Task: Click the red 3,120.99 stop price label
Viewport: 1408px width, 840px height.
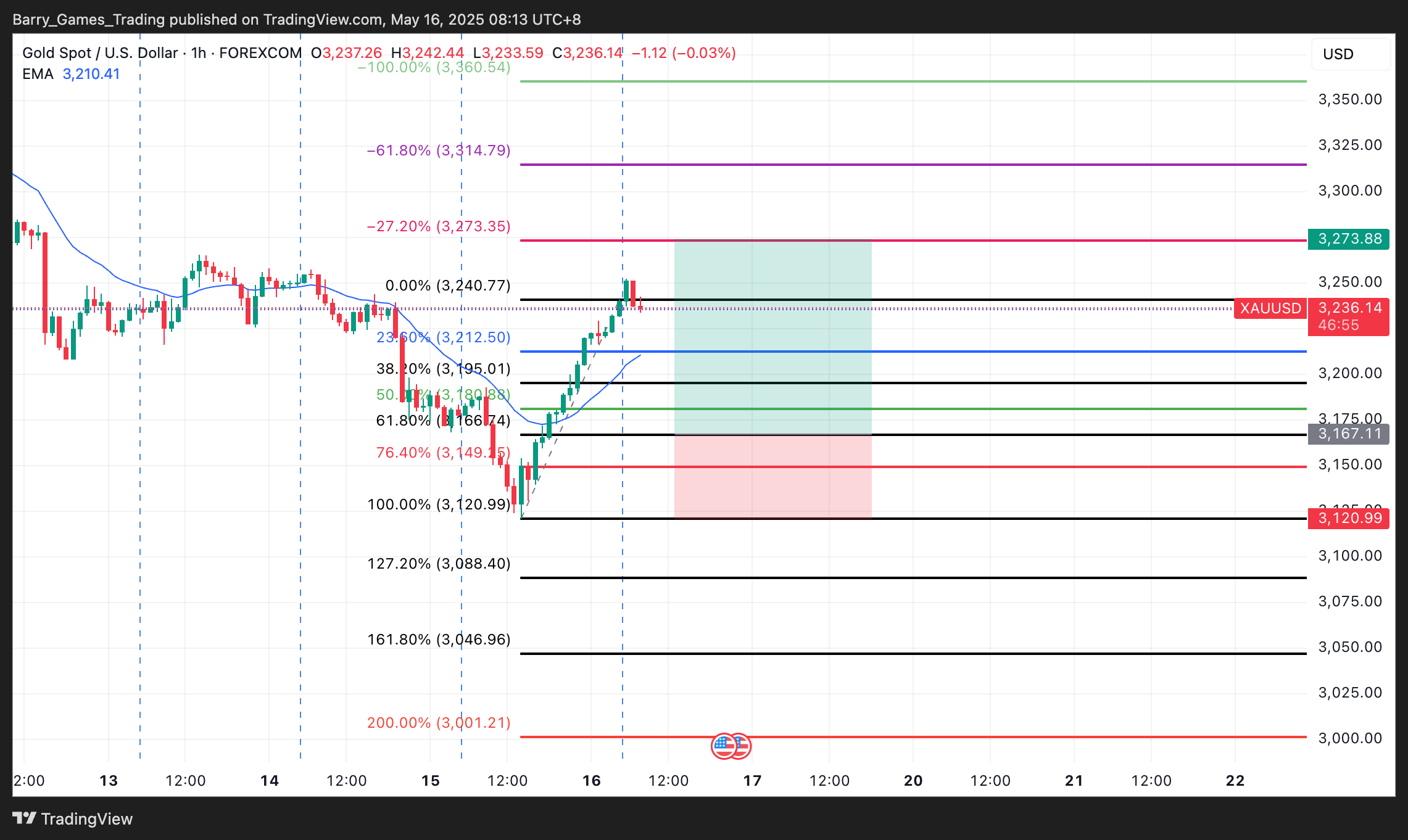Action: [1348, 518]
